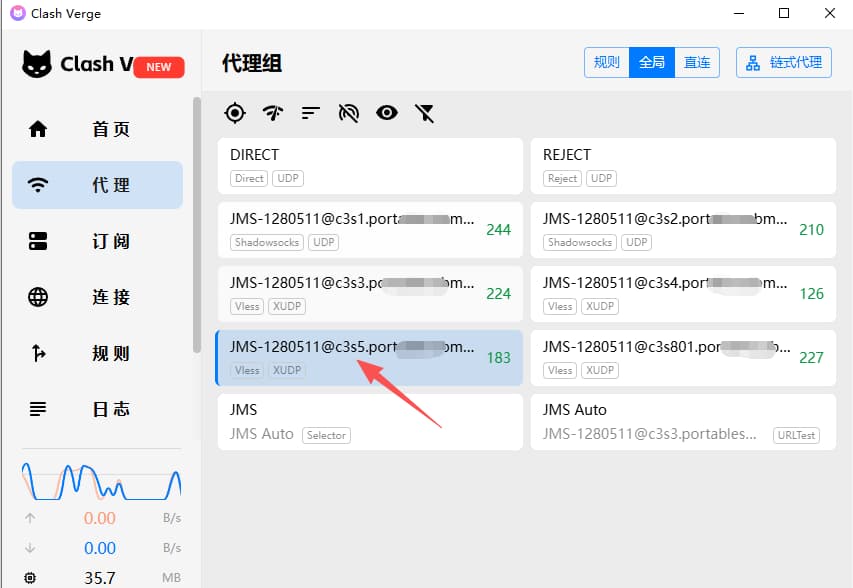Select the JMS Selector group card

(370, 422)
